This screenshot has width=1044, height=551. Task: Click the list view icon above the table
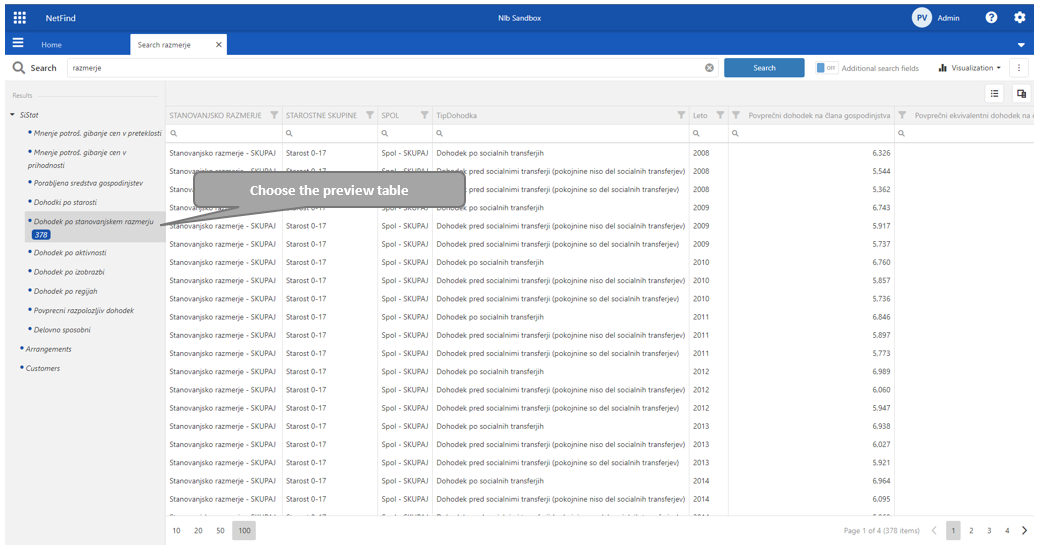pos(994,93)
